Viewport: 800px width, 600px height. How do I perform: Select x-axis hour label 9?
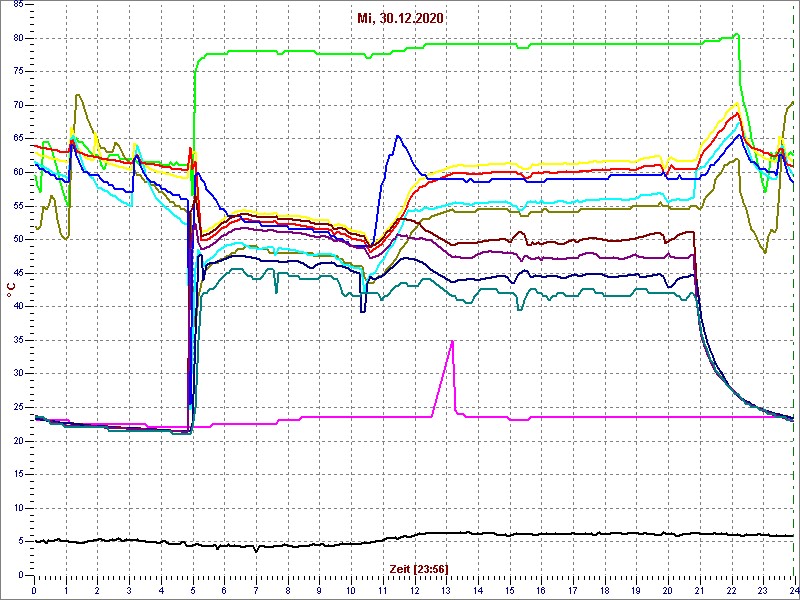pyautogui.click(x=319, y=591)
